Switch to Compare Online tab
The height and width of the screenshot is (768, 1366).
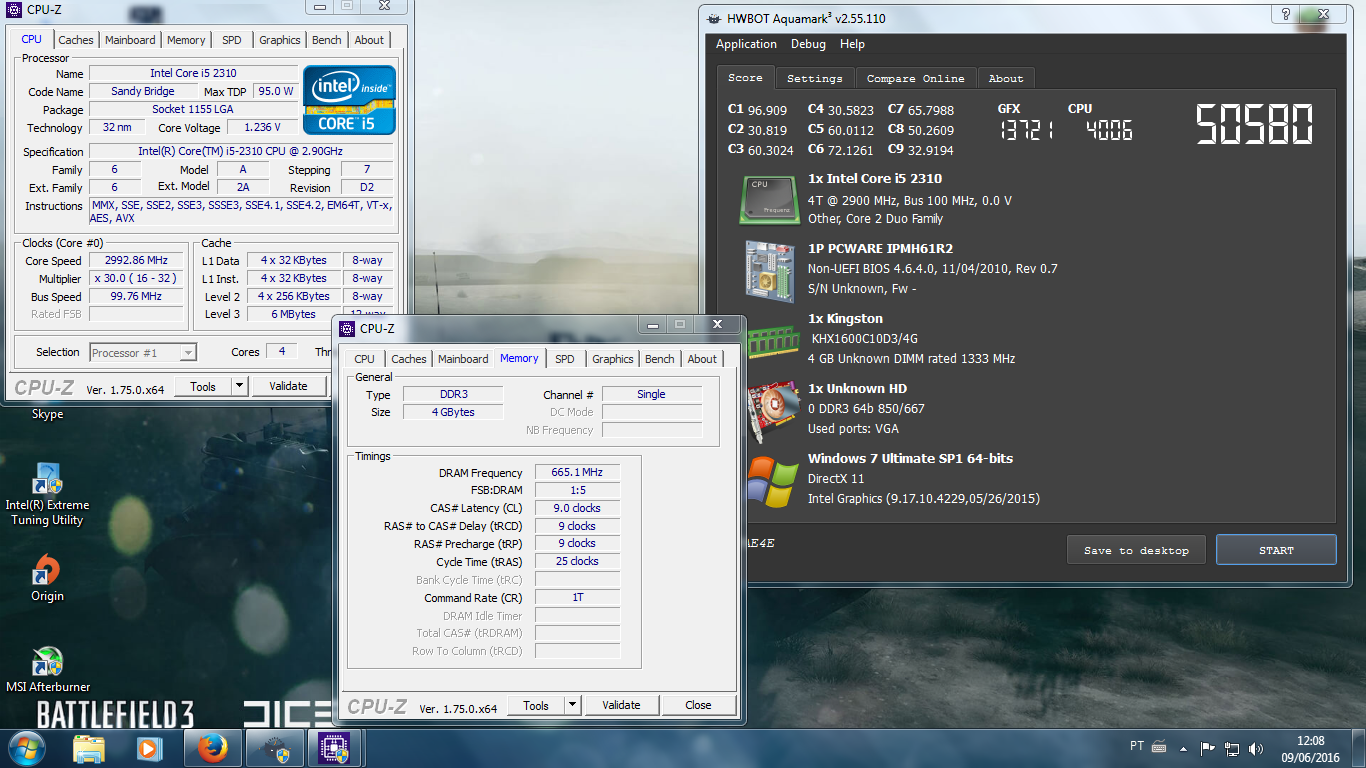[915, 78]
